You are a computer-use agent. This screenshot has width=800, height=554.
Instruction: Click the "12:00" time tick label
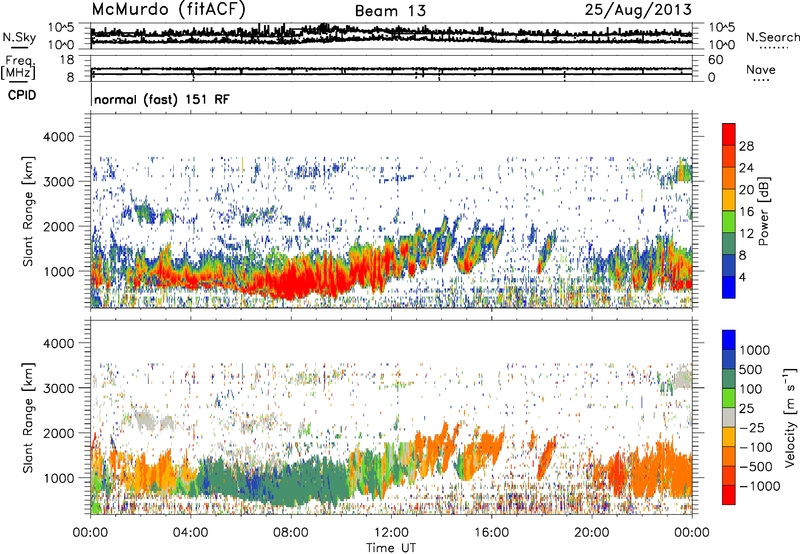(391, 533)
